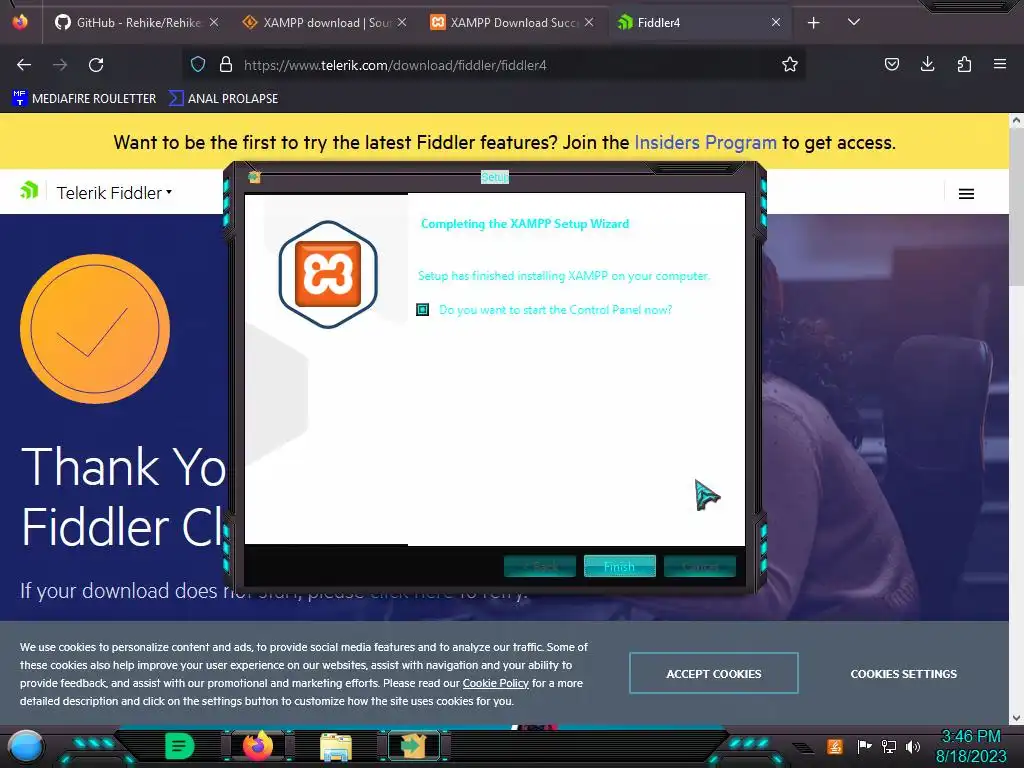This screenshot has width=1024, height=768.
Task: Open the tracking protection shield icon
Action: tap(198, 64)
